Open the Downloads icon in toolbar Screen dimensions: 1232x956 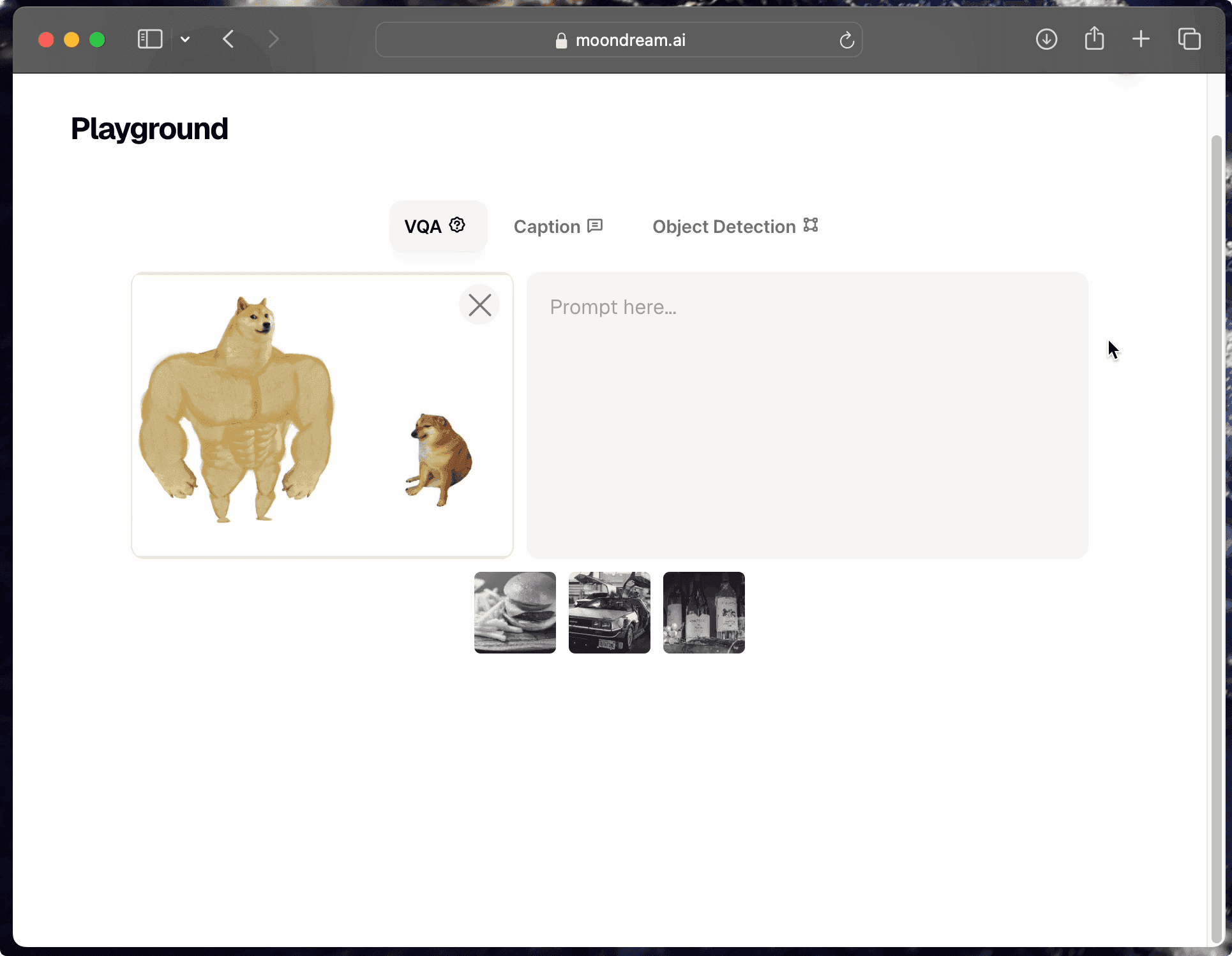tap(1046, 39)
